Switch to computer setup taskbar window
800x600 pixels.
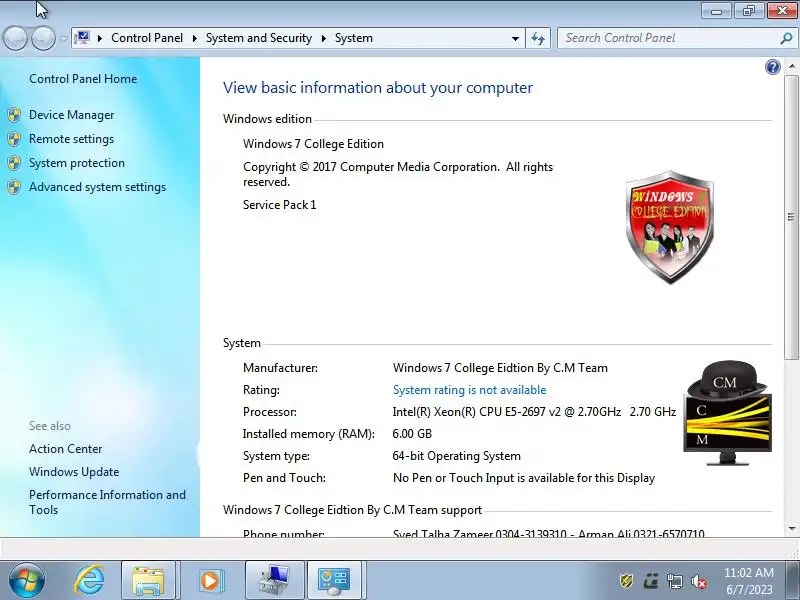[x=274, y=580]
